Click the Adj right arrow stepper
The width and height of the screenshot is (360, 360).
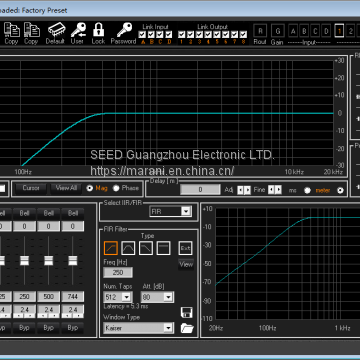(x=247, y=190)
